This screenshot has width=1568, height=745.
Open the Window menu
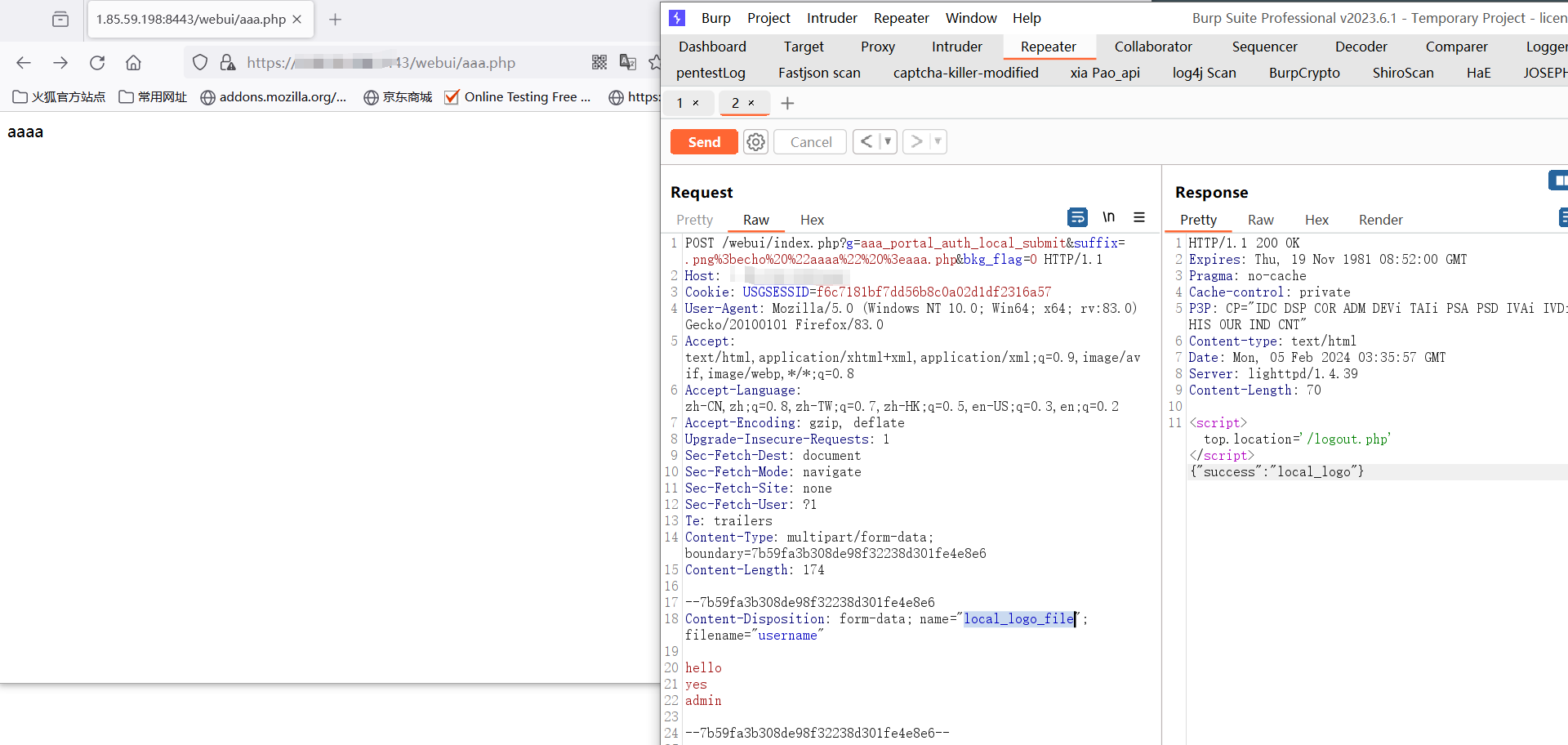(x=971, y=18)
